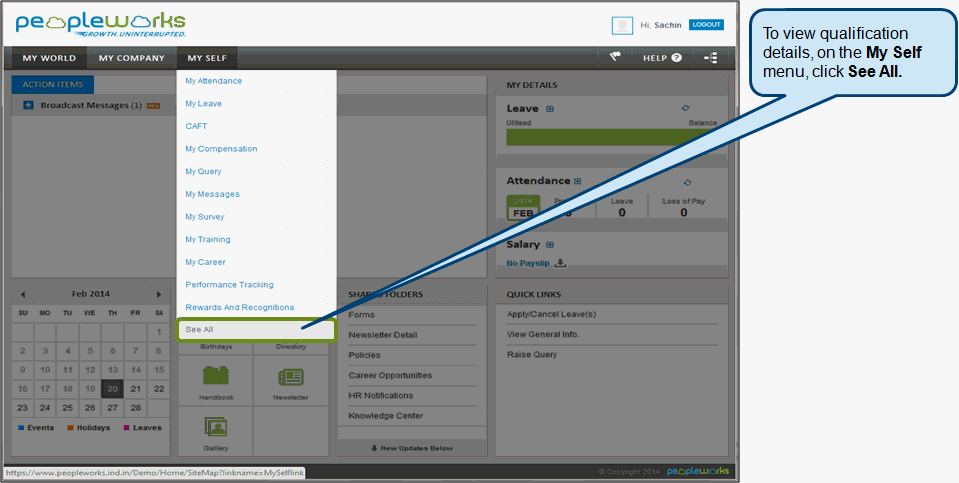The width and height of the screenshot is (959, 483).
Task: Click See All in My Self menu
Action: [x=256, y=330]
